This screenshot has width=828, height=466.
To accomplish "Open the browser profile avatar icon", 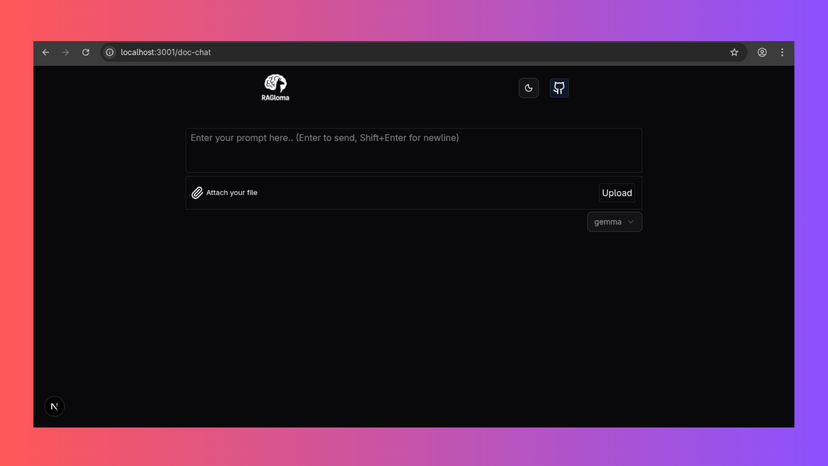I will pos(762,52).
